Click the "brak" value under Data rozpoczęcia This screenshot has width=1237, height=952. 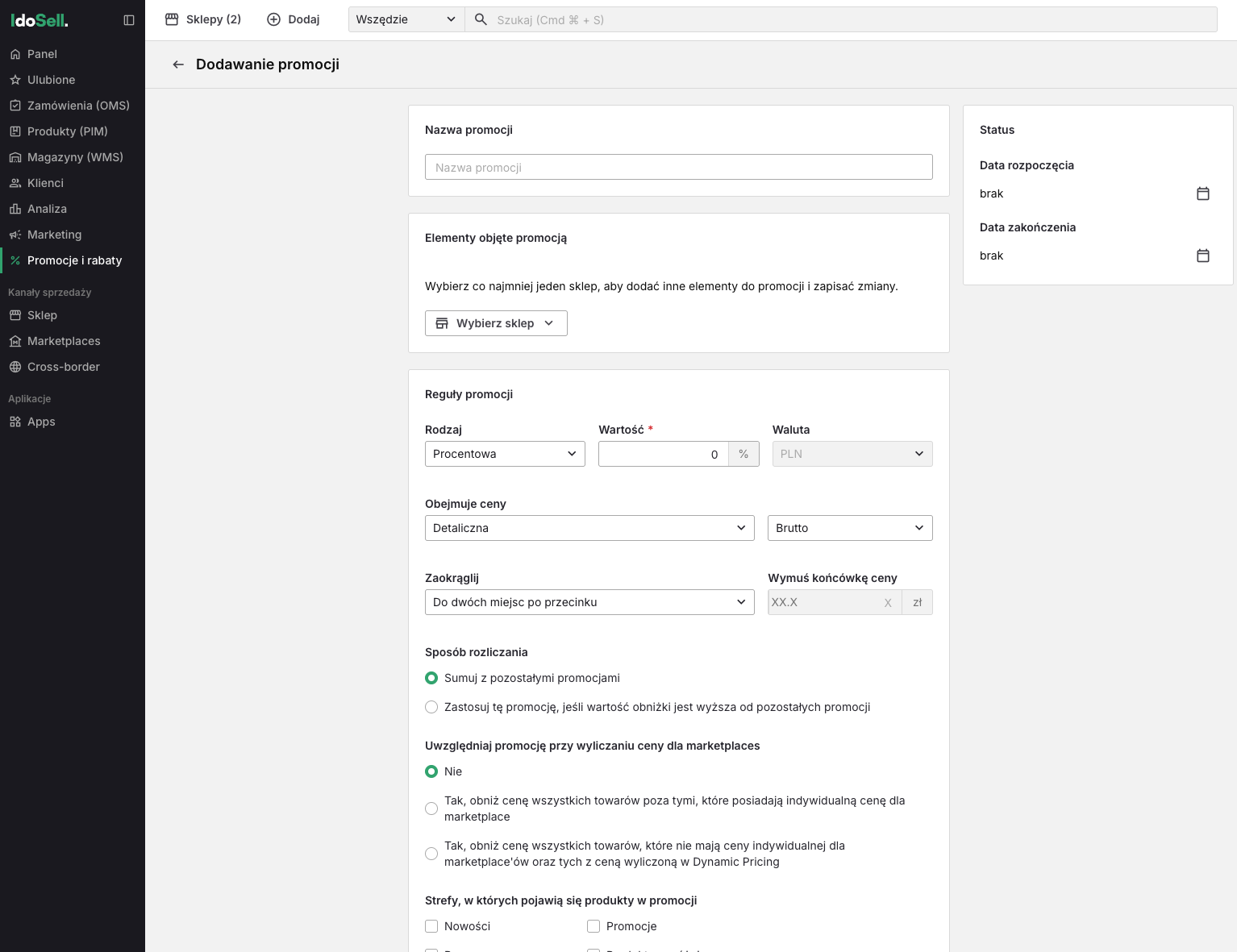[992, 193]
